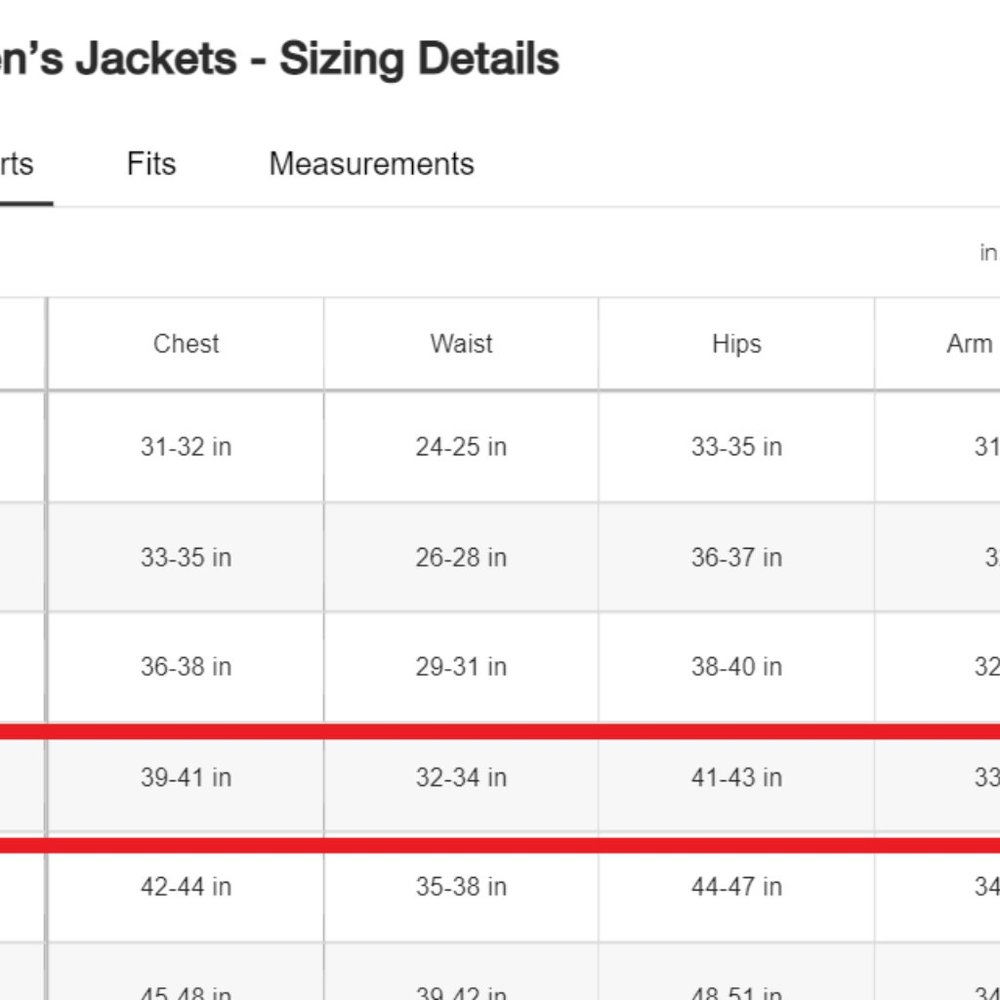Viewport: 1000px width, 1000px height.
Task: Click the Chest column header
Action: [186, 344]
